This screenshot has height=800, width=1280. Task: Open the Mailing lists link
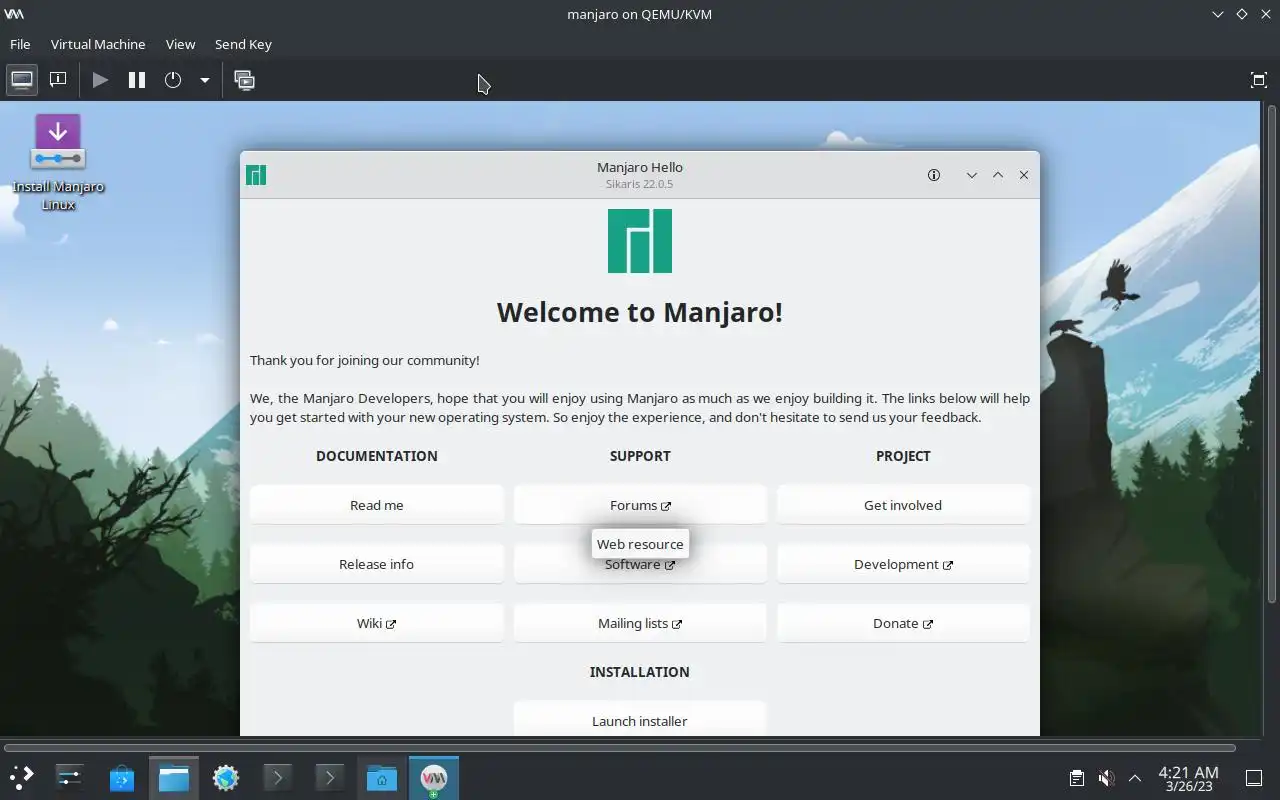640,623
